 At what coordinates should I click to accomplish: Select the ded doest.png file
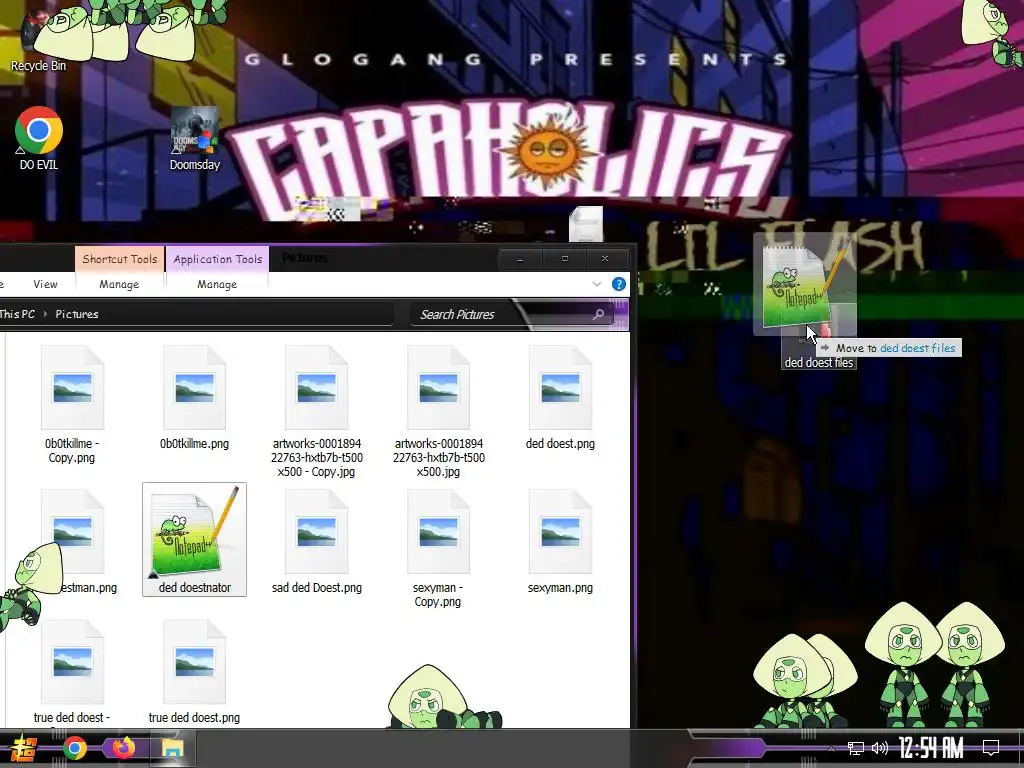coord(560,398)
